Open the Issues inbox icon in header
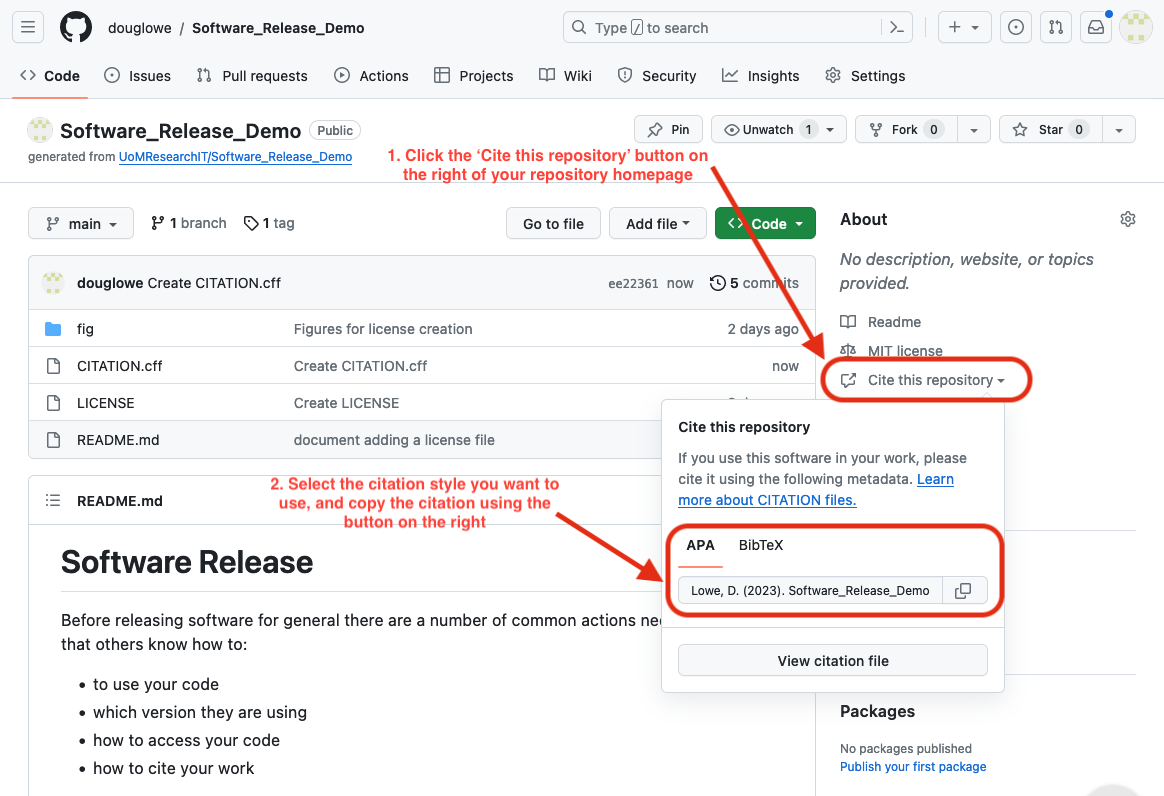The width and height of the screenshot is (1164, 796). (1016, 27)
